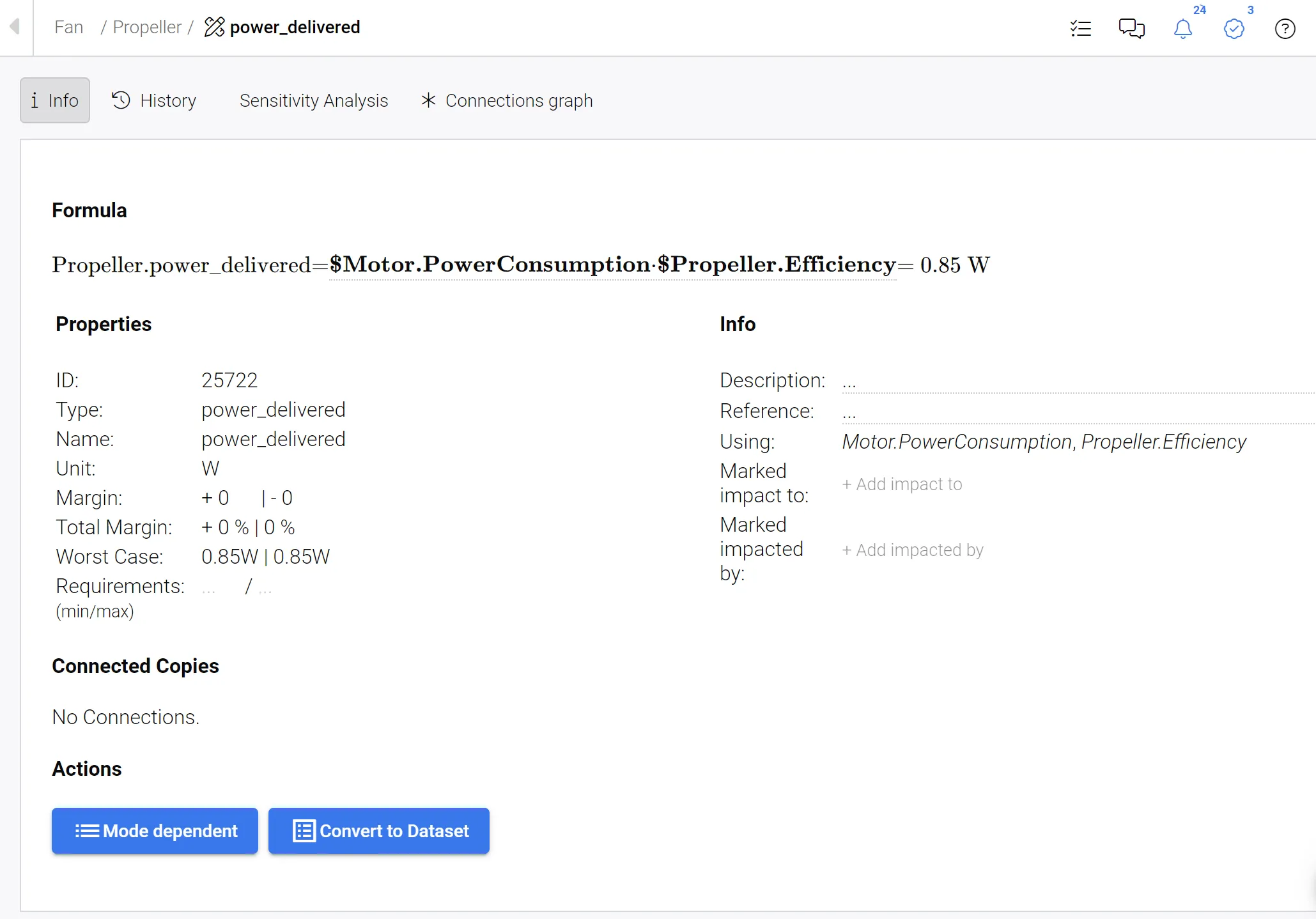This screenshot has width=1316, height=919.
Task: Open the Sensitivity Analysis tab
Action: (x=313, y=100)
